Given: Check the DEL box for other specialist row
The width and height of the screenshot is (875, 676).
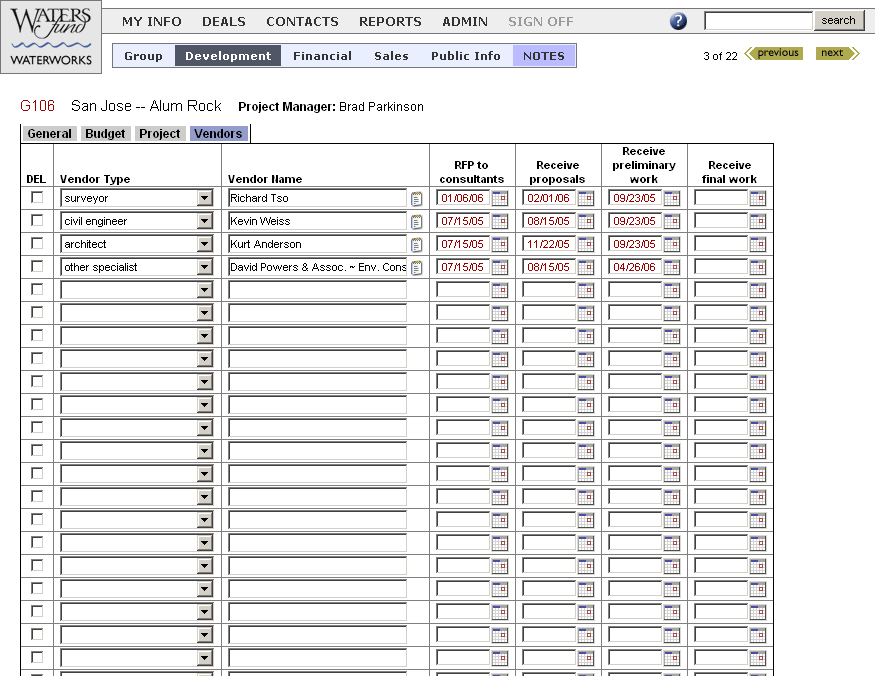Looking at the screenshot, I should pos(37,266).
